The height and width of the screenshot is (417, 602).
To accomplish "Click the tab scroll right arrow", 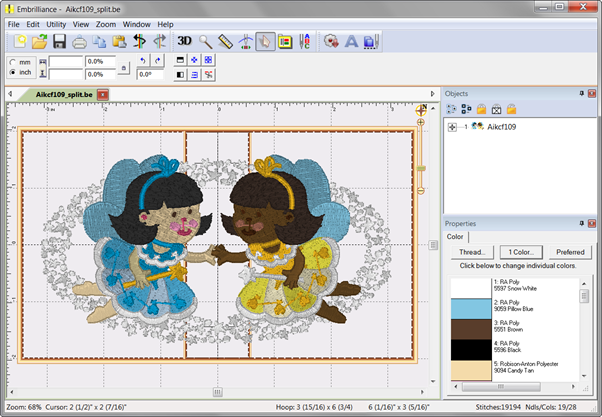I will [431, 94].
